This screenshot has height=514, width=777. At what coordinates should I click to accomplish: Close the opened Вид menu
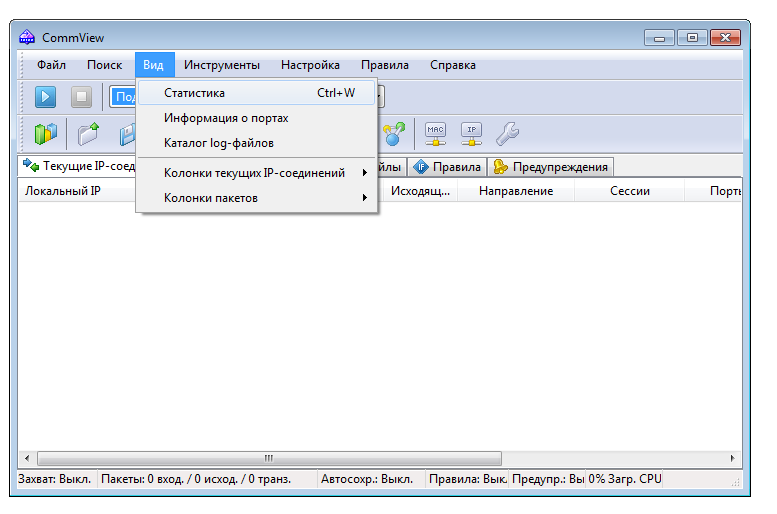pos(155,65)
